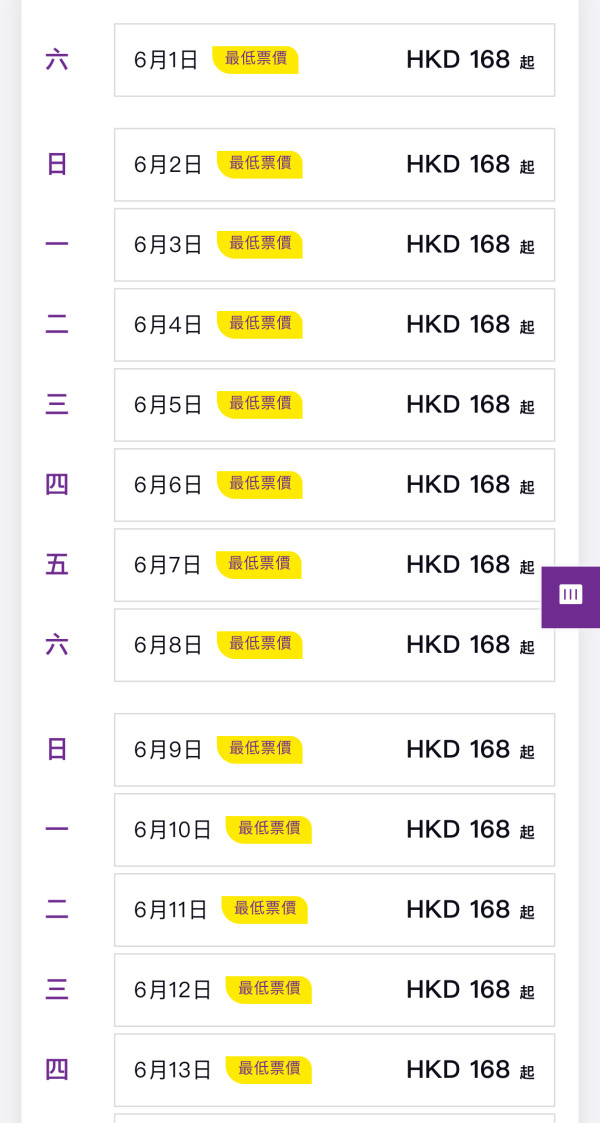
Task: Select the fare card for 6月1日
Action: pos(334,60)
